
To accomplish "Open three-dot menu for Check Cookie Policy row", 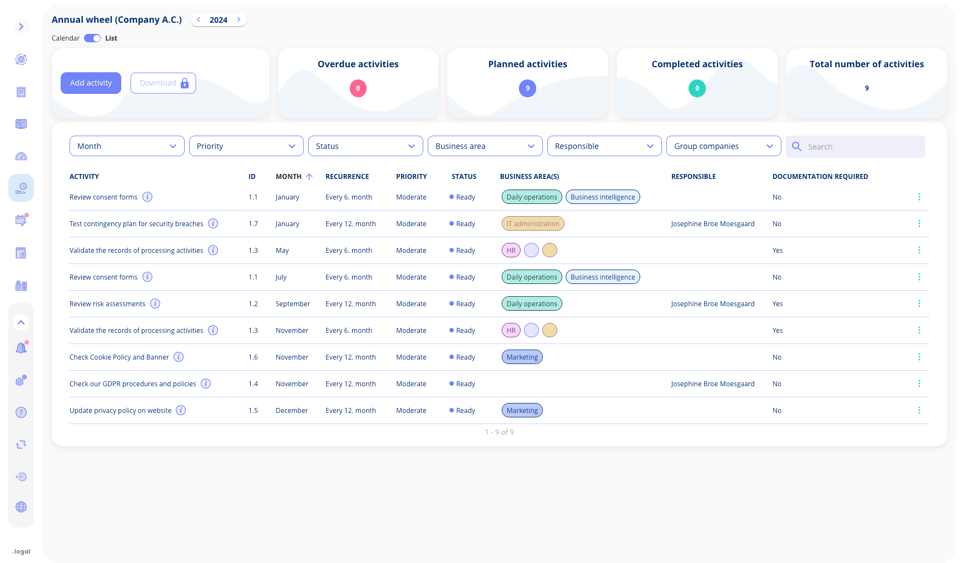I will tap(919, 357).
